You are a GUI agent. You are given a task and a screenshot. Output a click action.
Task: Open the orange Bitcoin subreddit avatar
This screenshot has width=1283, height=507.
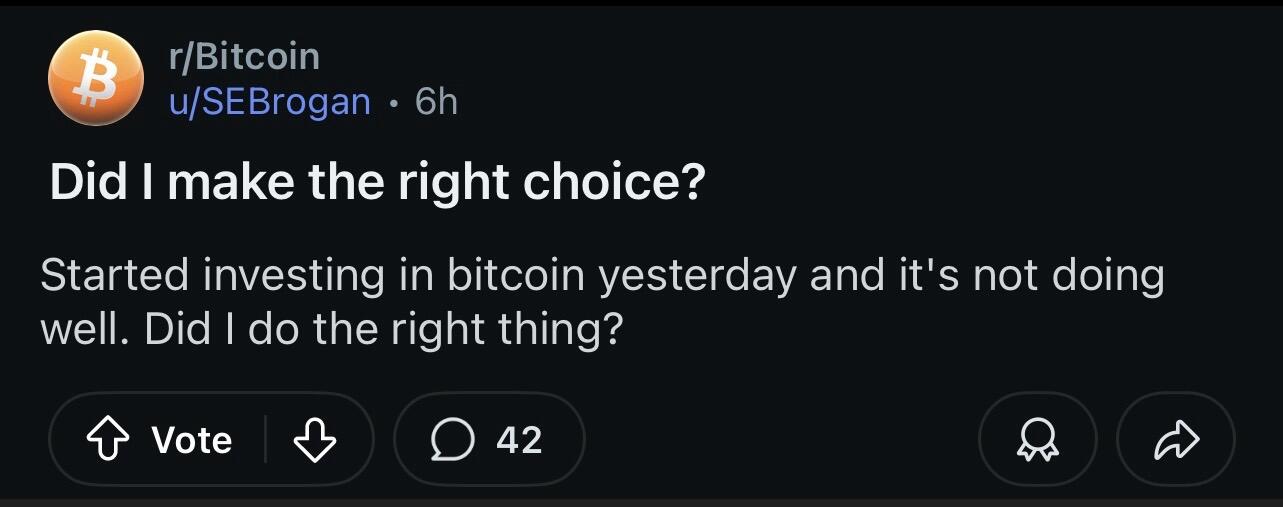[x=96, y=78]
